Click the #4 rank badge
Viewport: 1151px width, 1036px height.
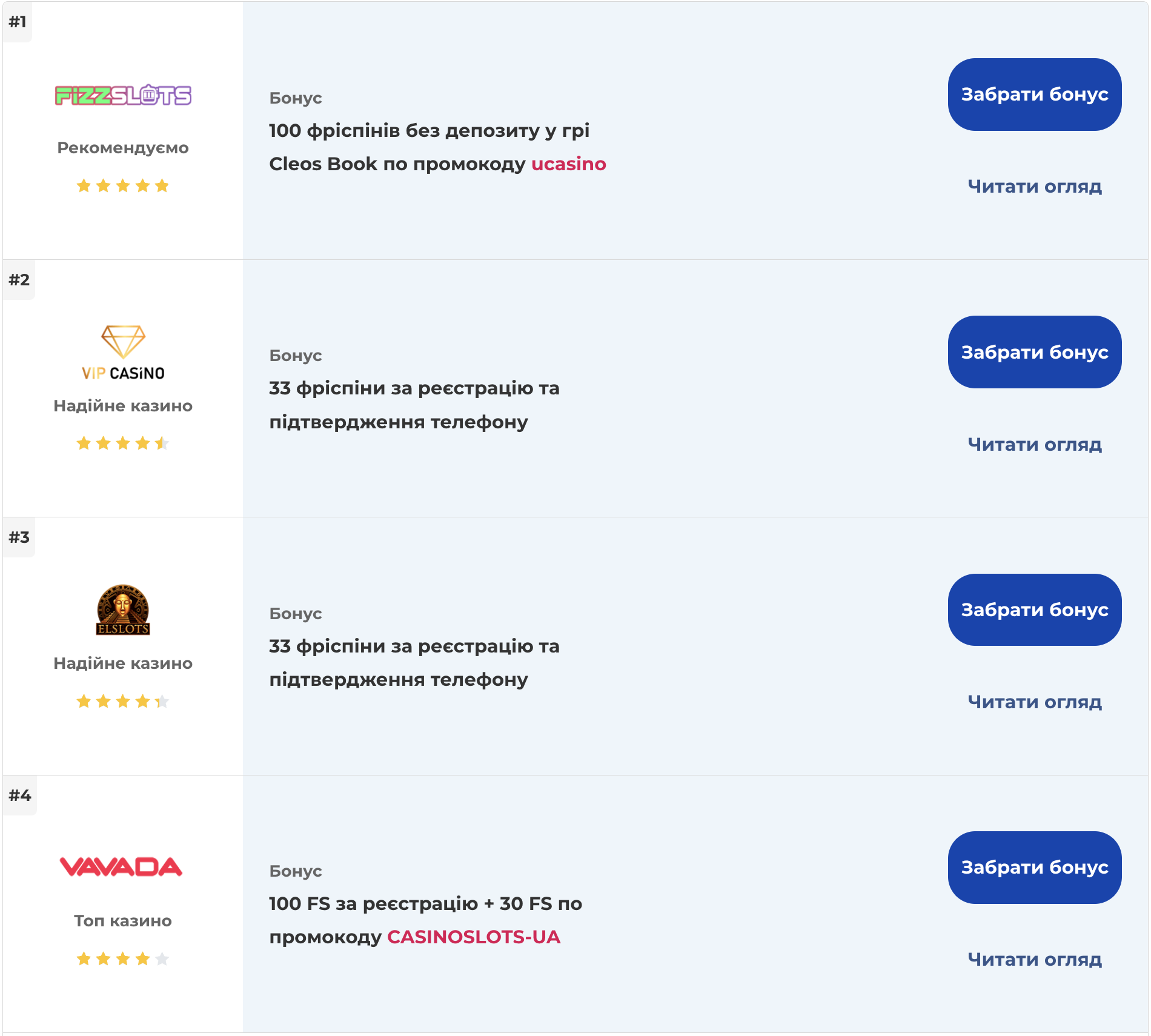pyautogui.click(x=20, y=795)
